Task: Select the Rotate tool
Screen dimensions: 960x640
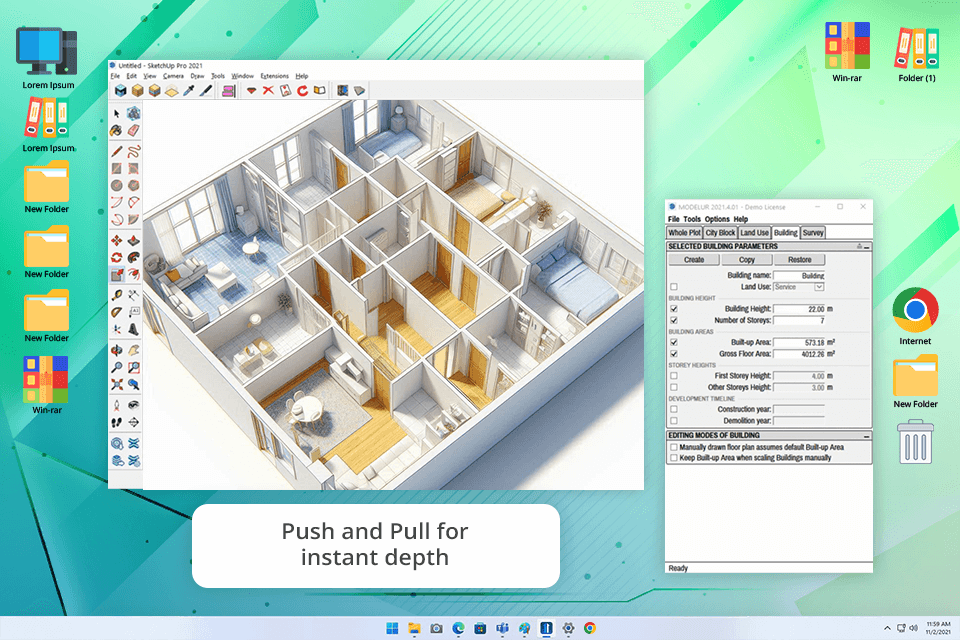Action: [x=116, y=257]
